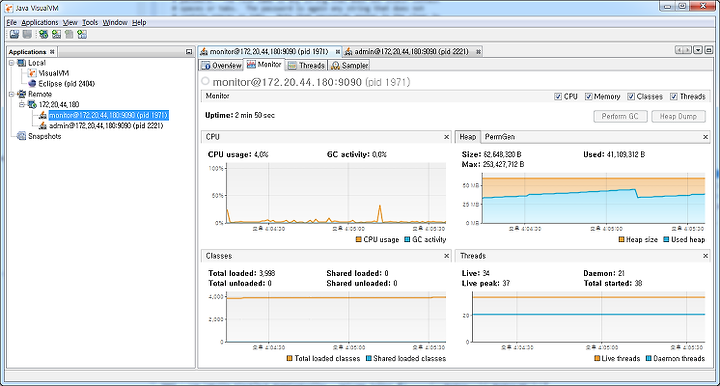Uncheck the Threads checkbox
This screenshot has width=720, height=386.
point(674,96)
